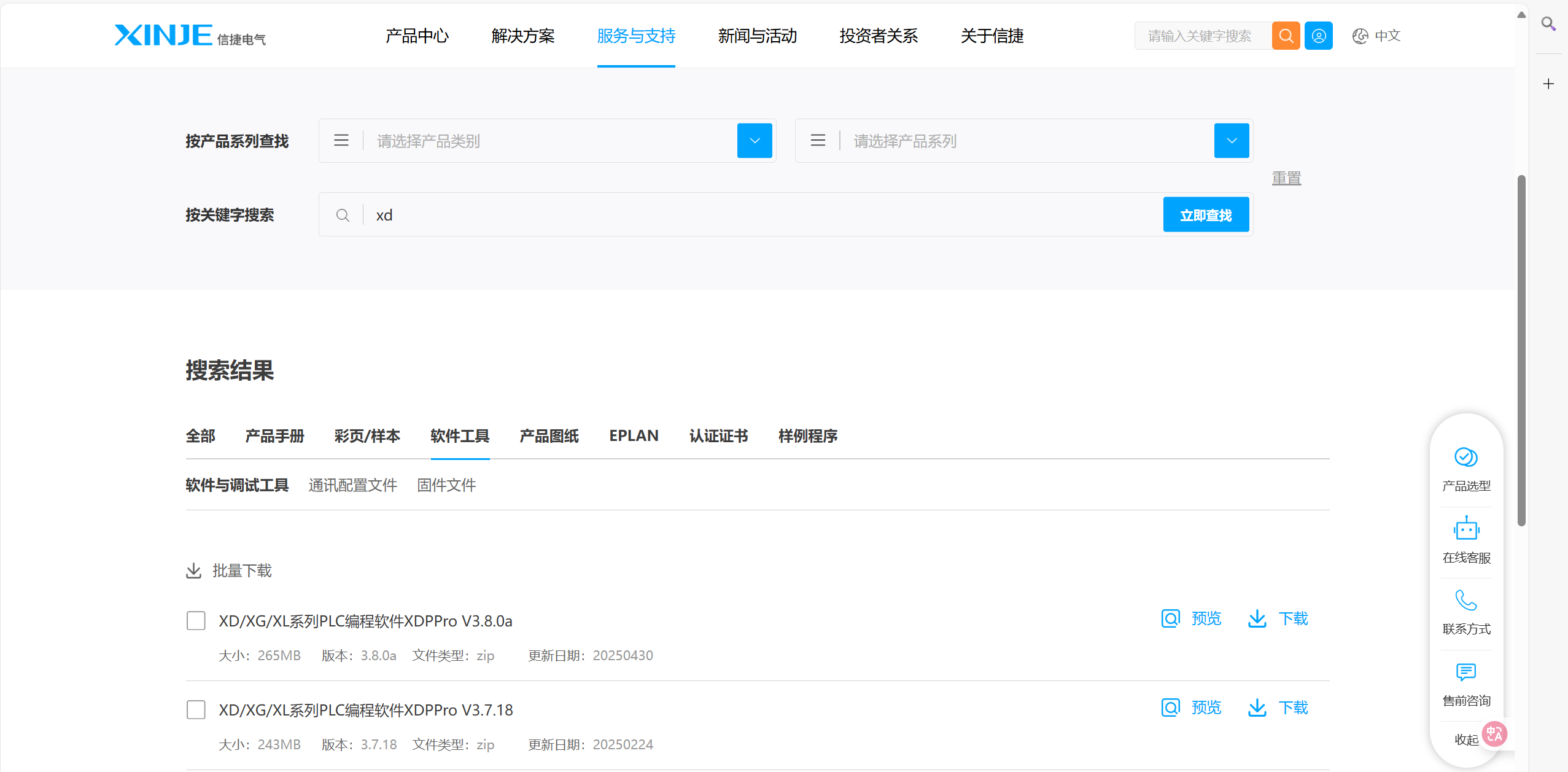This screenshot has width=1568, height=772.
Task: Switch to the 产品手册 tab
Action: click(275, 436)
